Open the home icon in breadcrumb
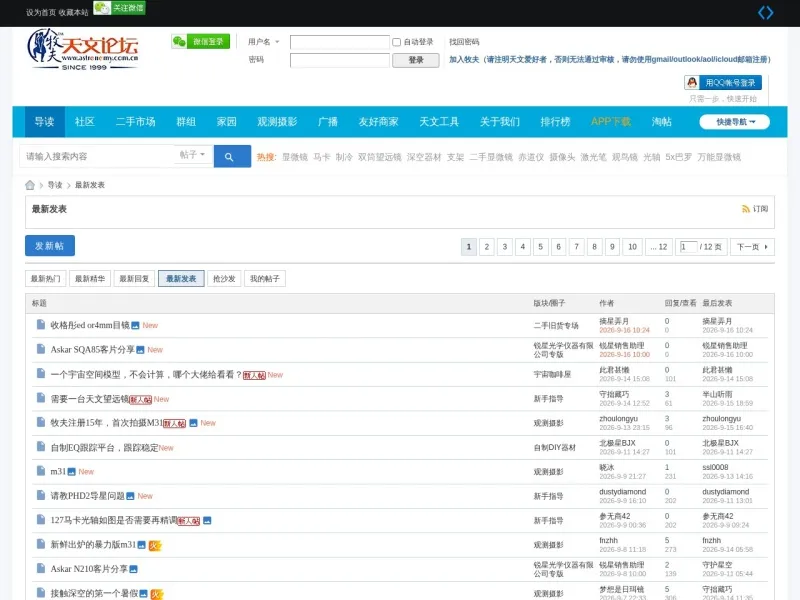 (x=30, y=185)
